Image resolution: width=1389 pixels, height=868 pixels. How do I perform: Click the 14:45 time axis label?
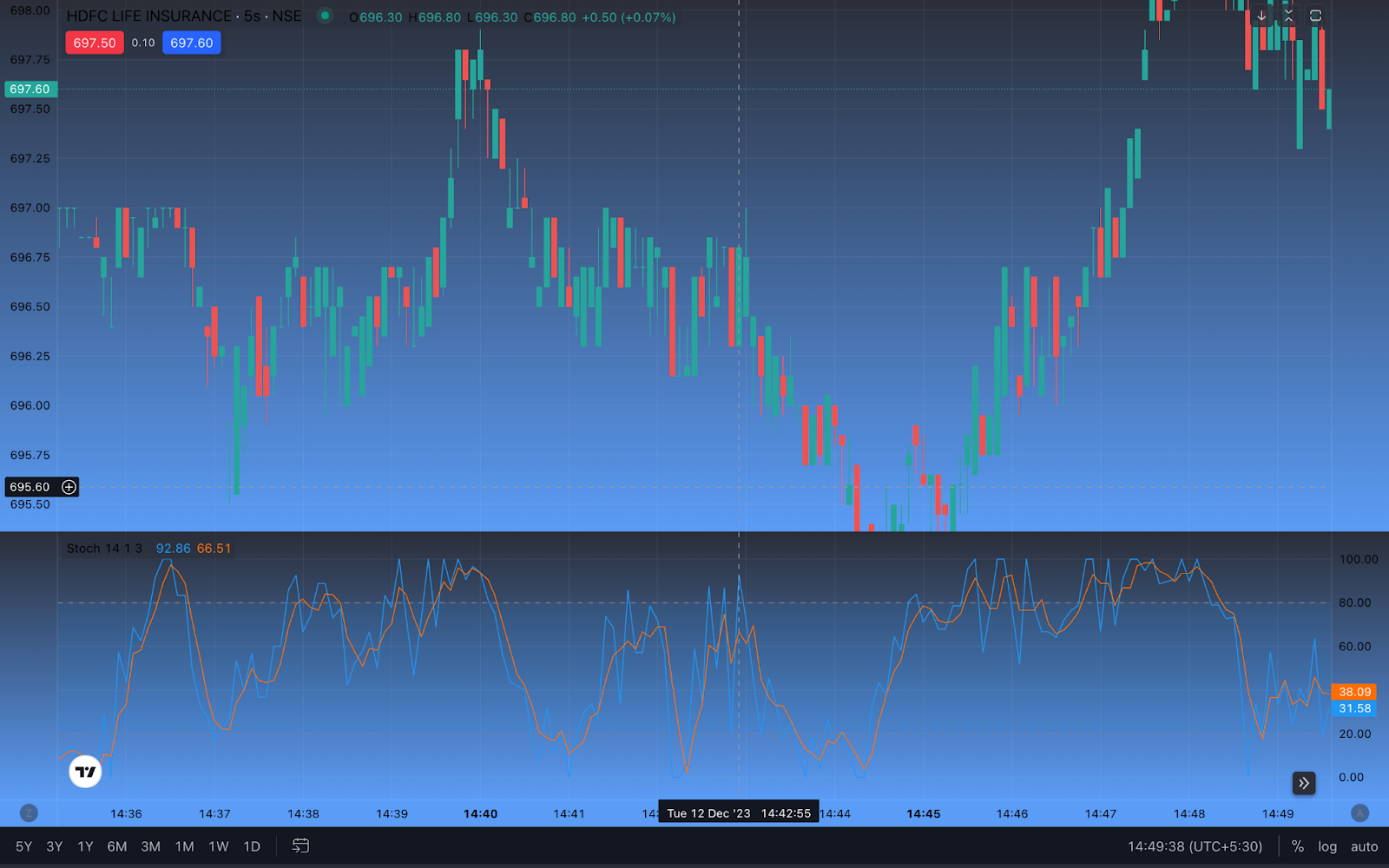(924, 813)
